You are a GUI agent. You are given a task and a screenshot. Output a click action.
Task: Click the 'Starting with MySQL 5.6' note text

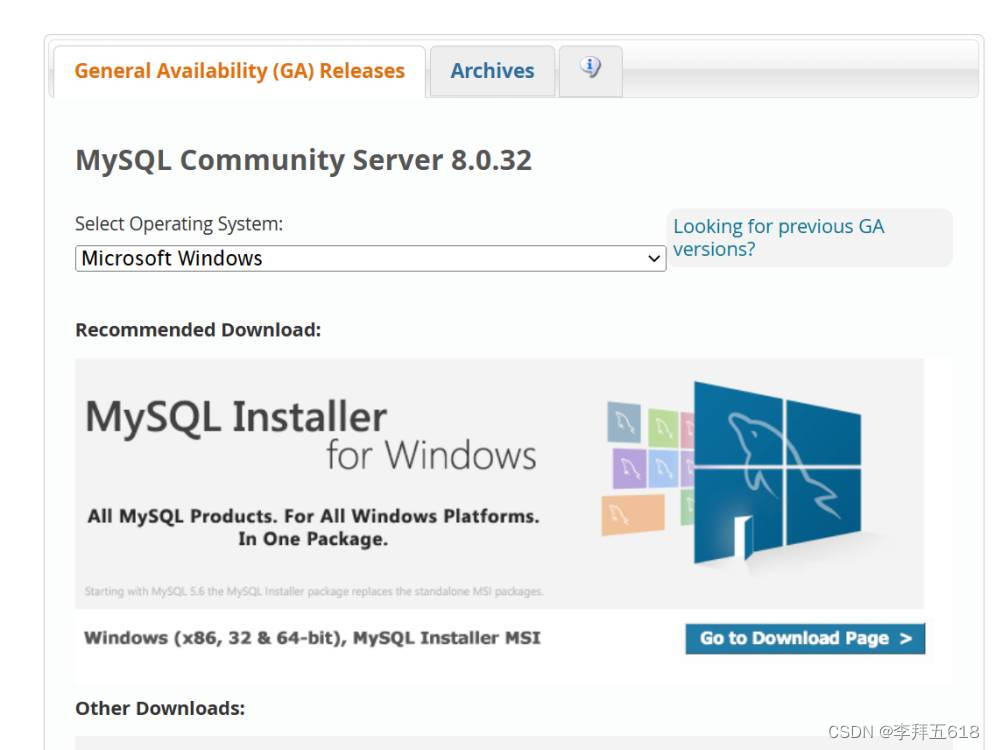pos(314,591)
